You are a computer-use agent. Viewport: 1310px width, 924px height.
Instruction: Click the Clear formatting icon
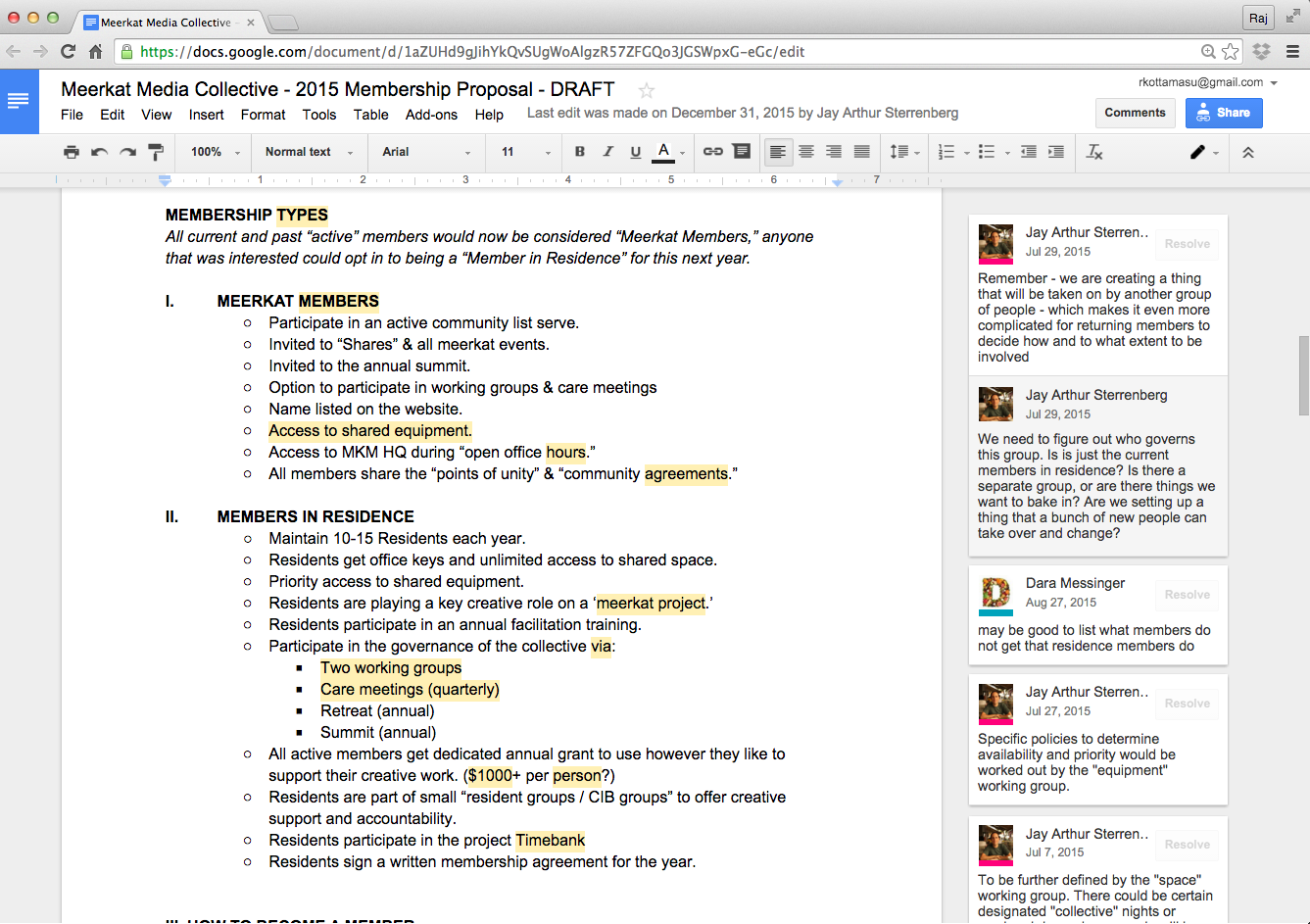[x=1094, y=152]
